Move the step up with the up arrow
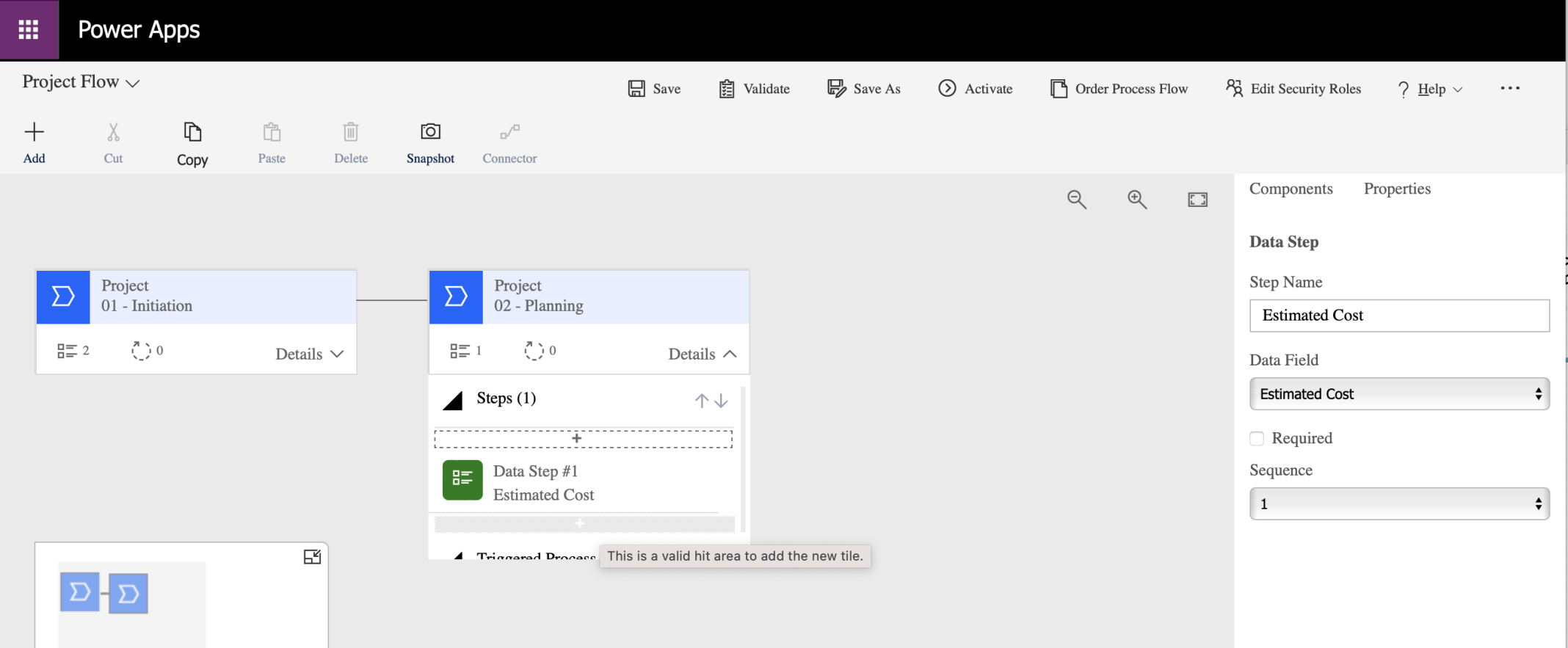 (701, 401)
